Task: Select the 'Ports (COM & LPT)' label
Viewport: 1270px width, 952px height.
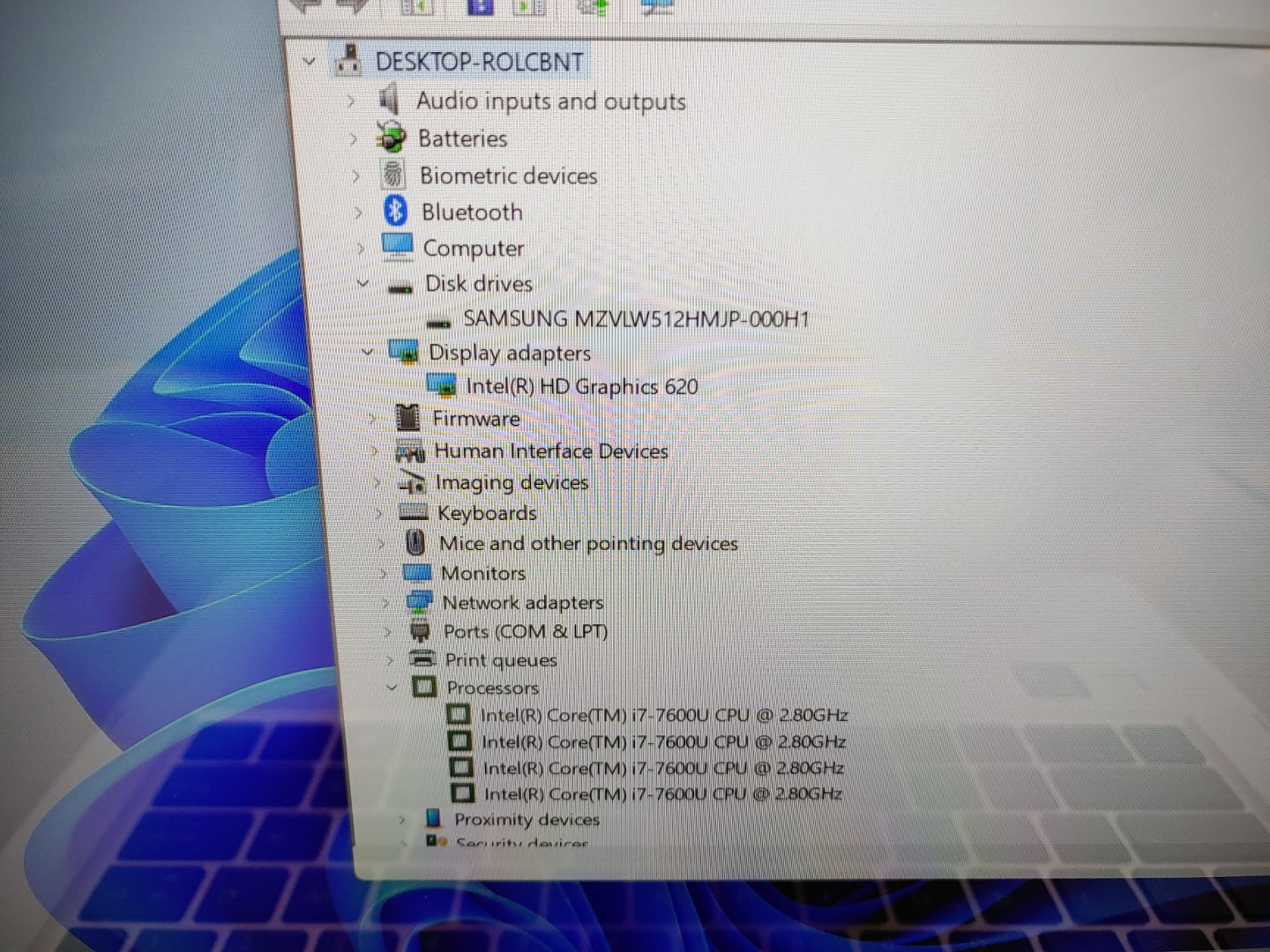Action: pyautogui.click(x=526, y=631)
